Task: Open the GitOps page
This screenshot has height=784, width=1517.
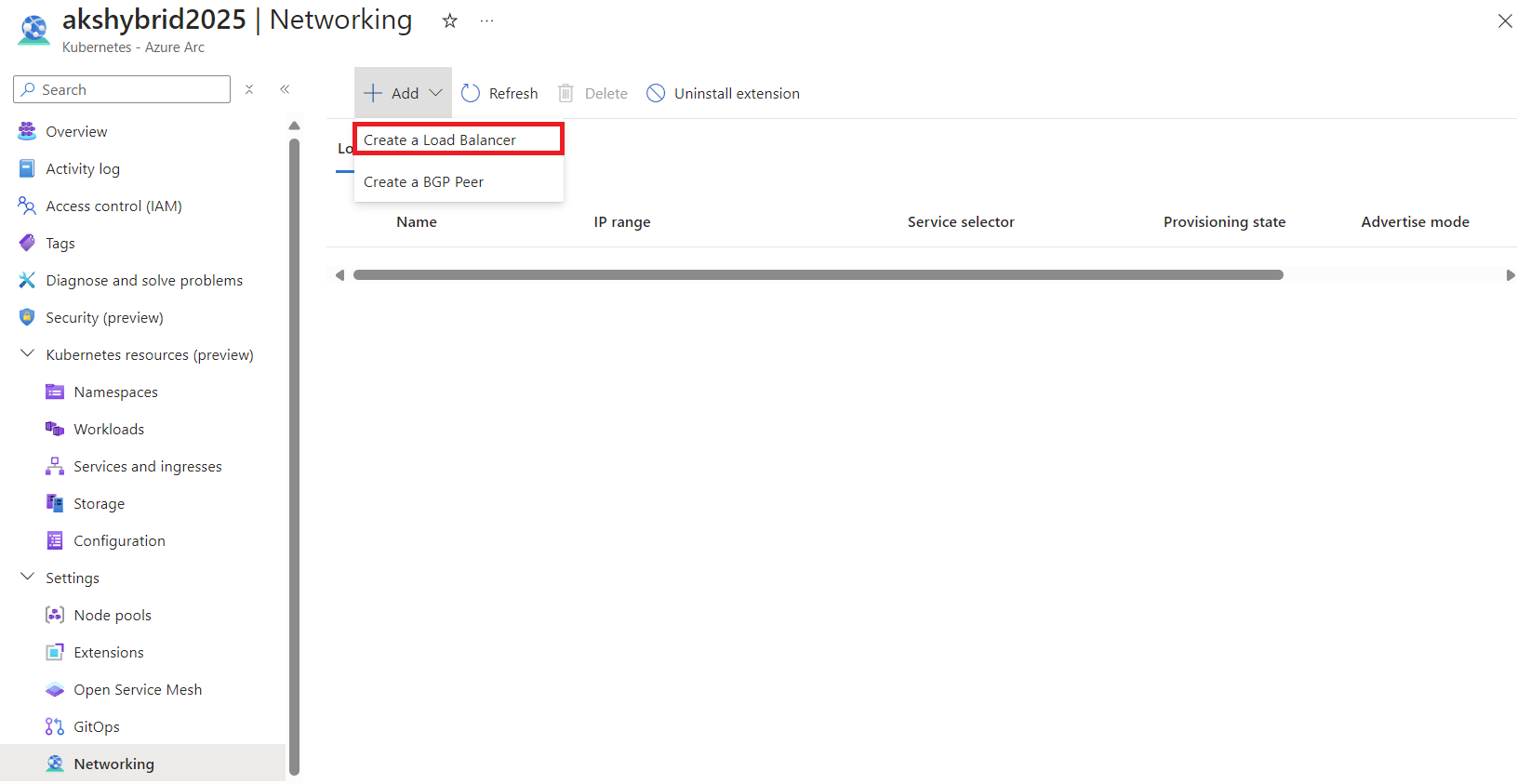Action: coord(97,726)
